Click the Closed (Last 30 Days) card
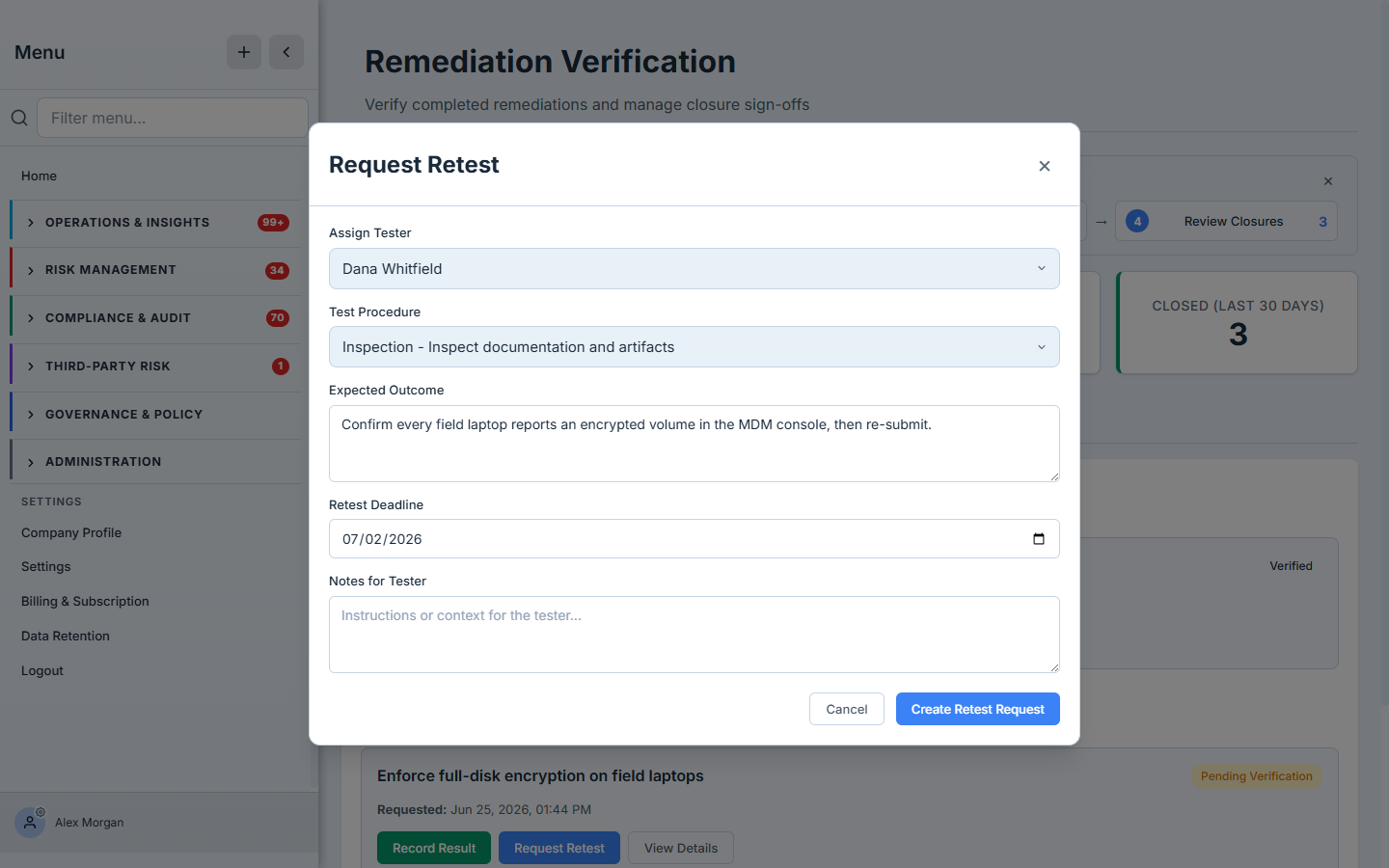This screenshot has height=868, width=1389. [1238, 322]
